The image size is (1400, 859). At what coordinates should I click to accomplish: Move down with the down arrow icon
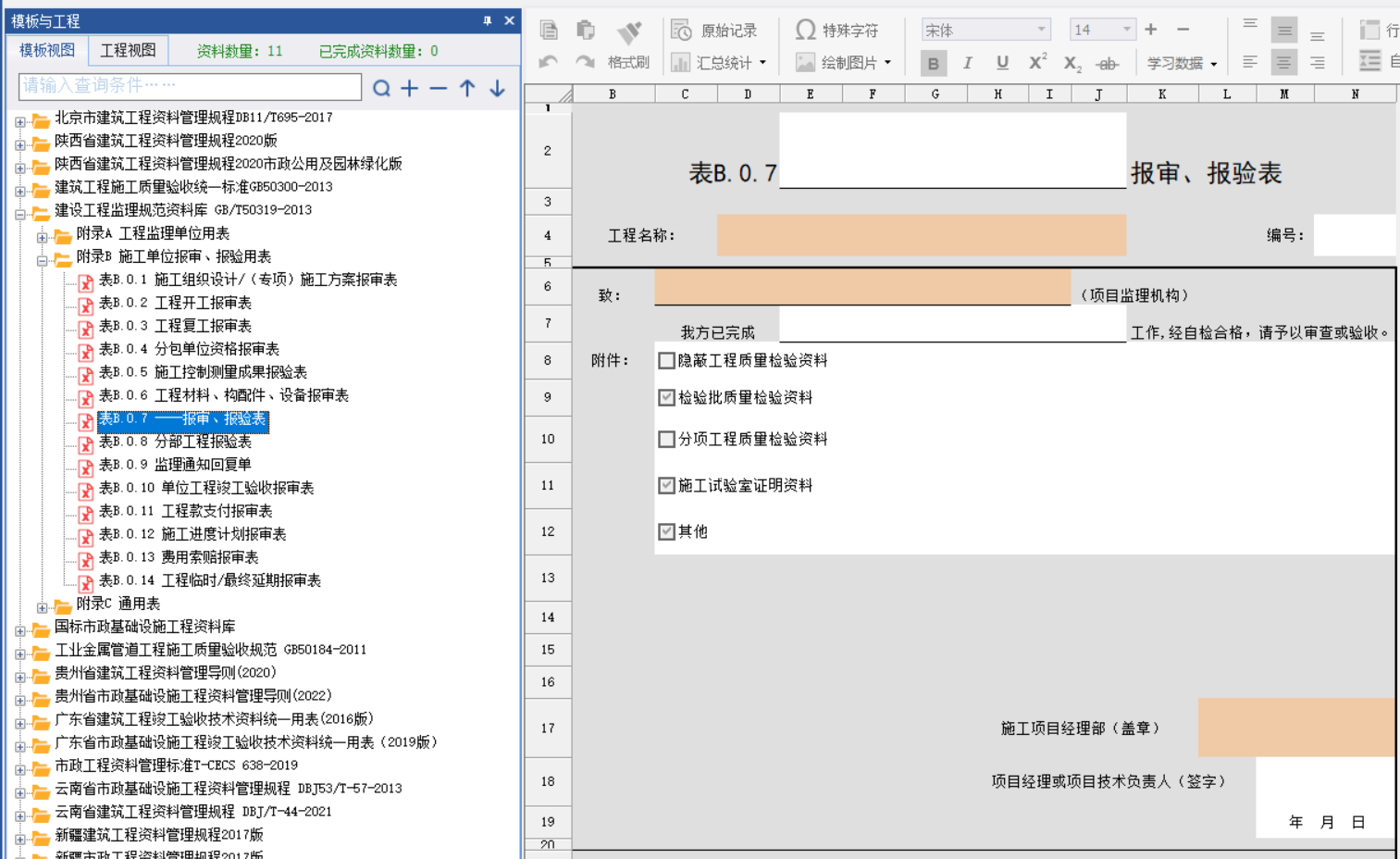pos(497,88)
